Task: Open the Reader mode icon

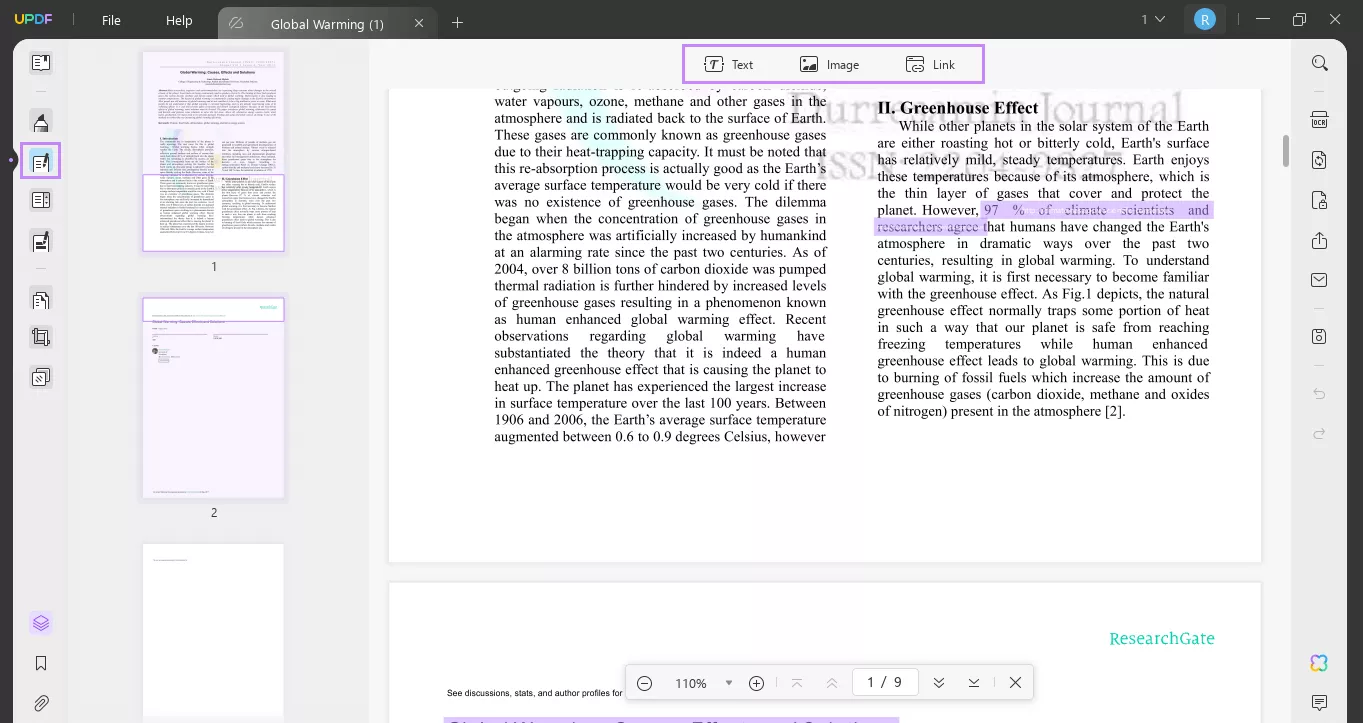Action: tap(40, 63)
